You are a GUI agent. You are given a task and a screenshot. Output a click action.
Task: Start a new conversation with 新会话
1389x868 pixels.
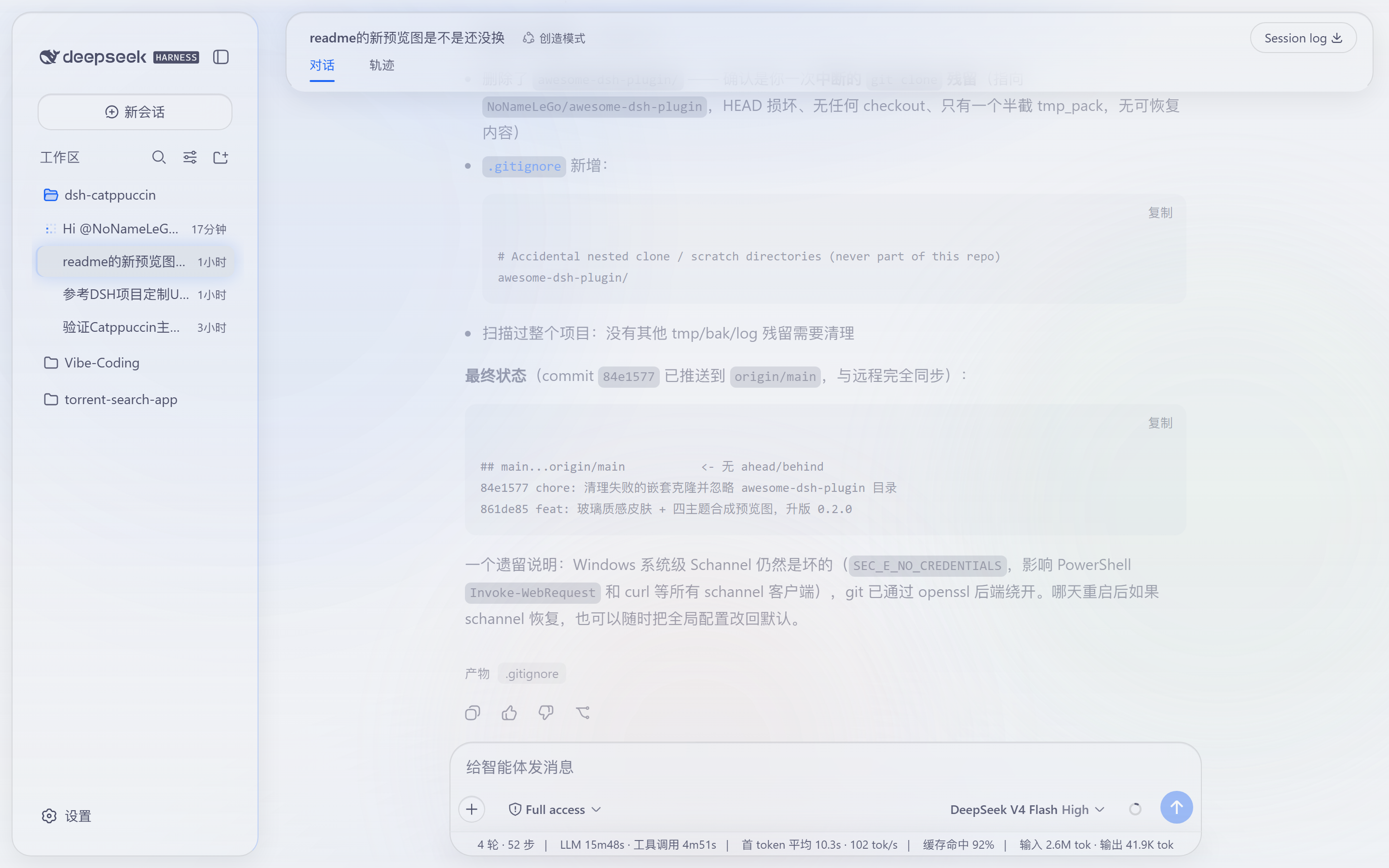tap(135, 112)
